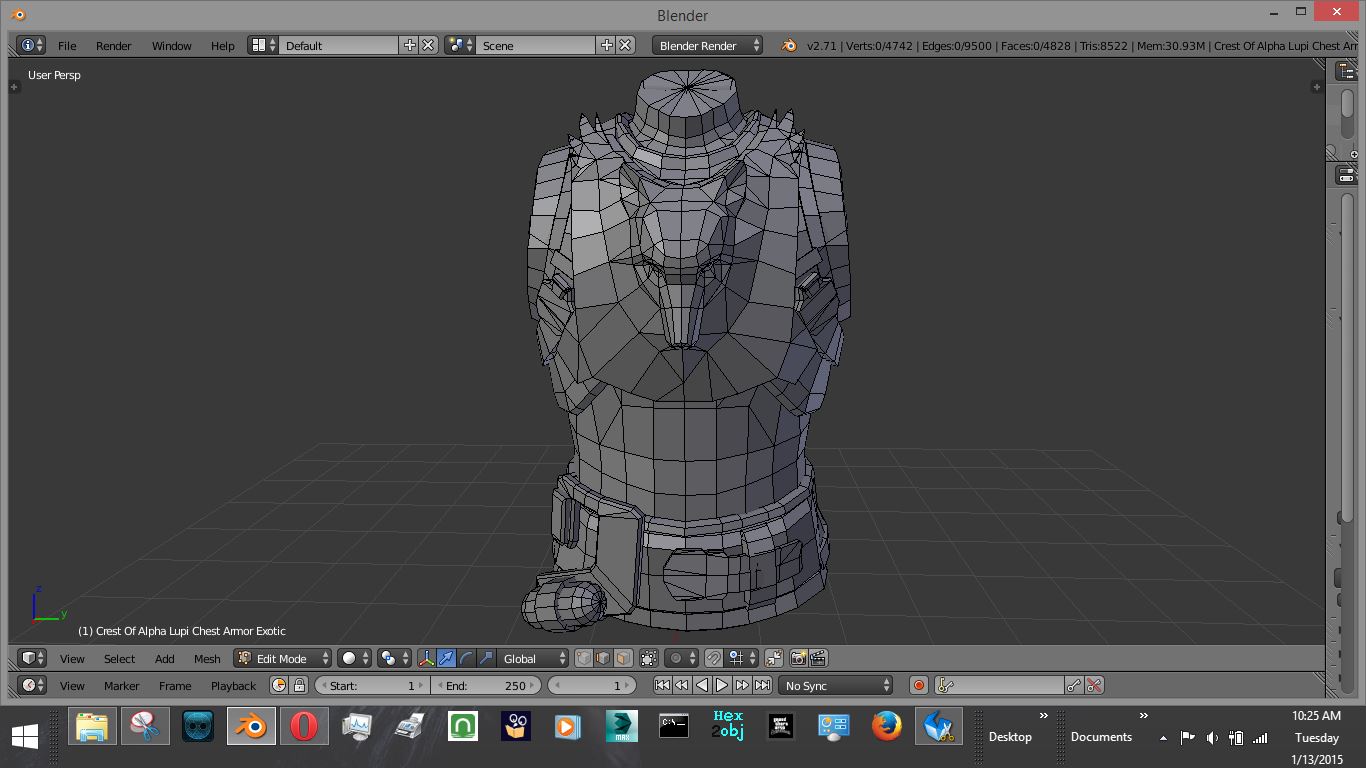Click the Scene name field
The height and width of the screenshot is (768, 1366).
536,45
